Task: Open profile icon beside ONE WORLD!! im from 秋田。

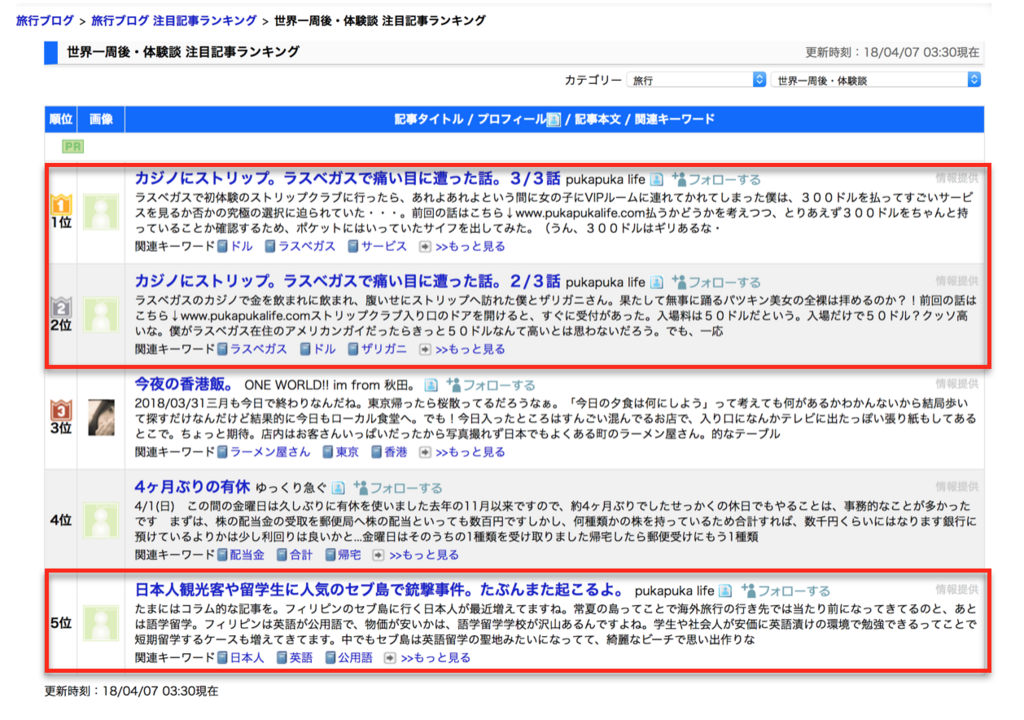Action: [431, 385]
